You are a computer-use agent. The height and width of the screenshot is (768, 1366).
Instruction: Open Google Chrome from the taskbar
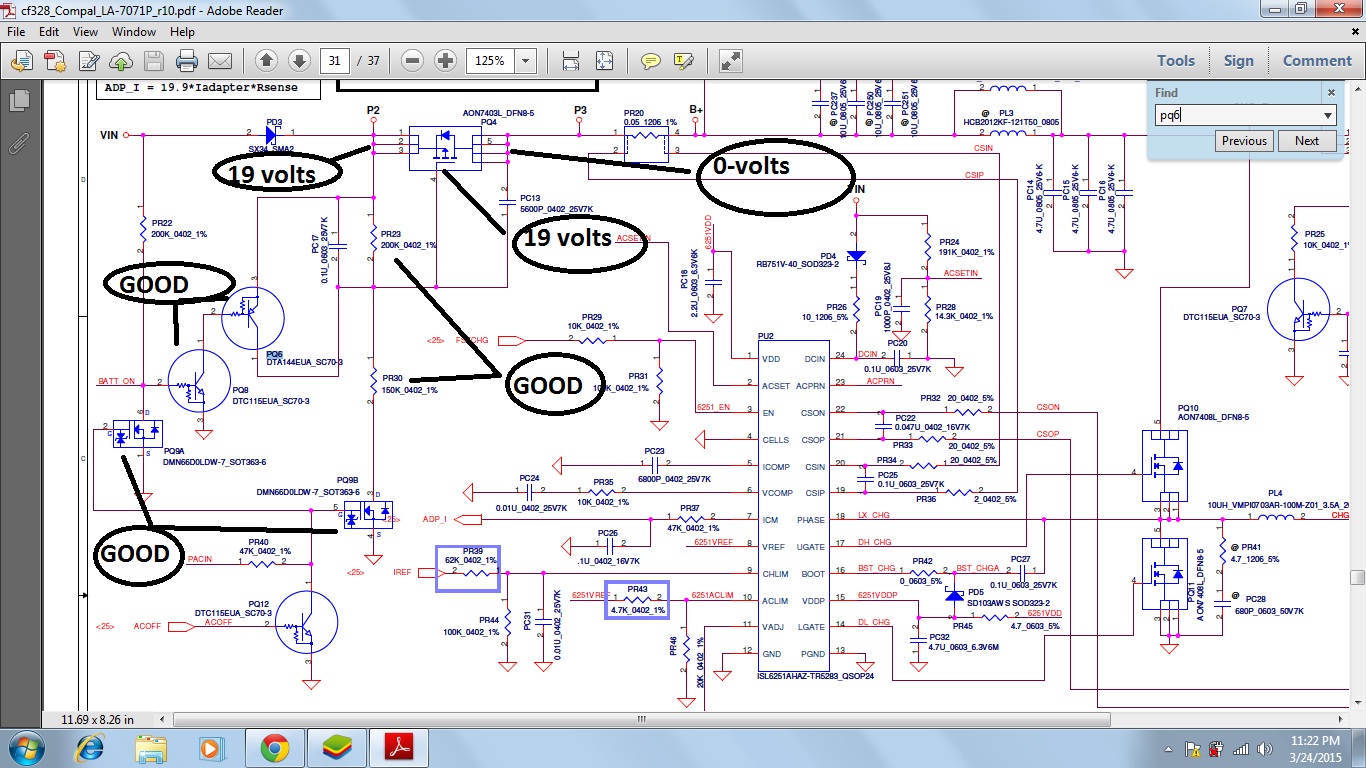pos(275,747)
